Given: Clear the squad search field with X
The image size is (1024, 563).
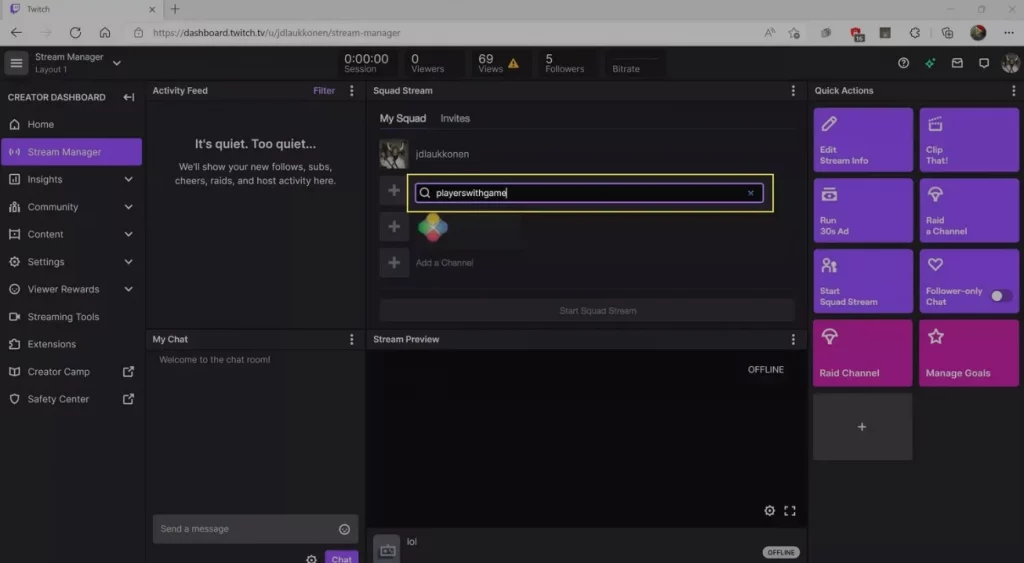Looking at the screenshot, I should coord(750,193).
